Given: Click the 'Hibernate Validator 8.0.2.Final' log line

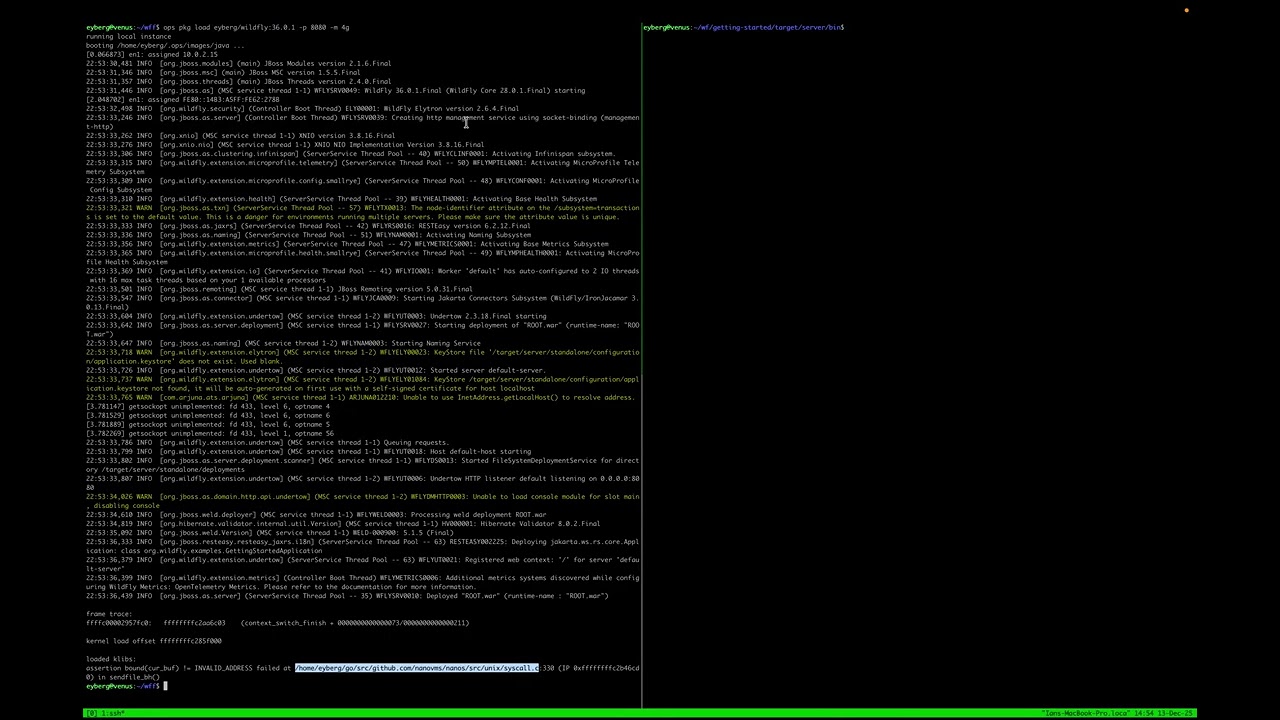Looking at the screenshot, I should coord(343,522).
